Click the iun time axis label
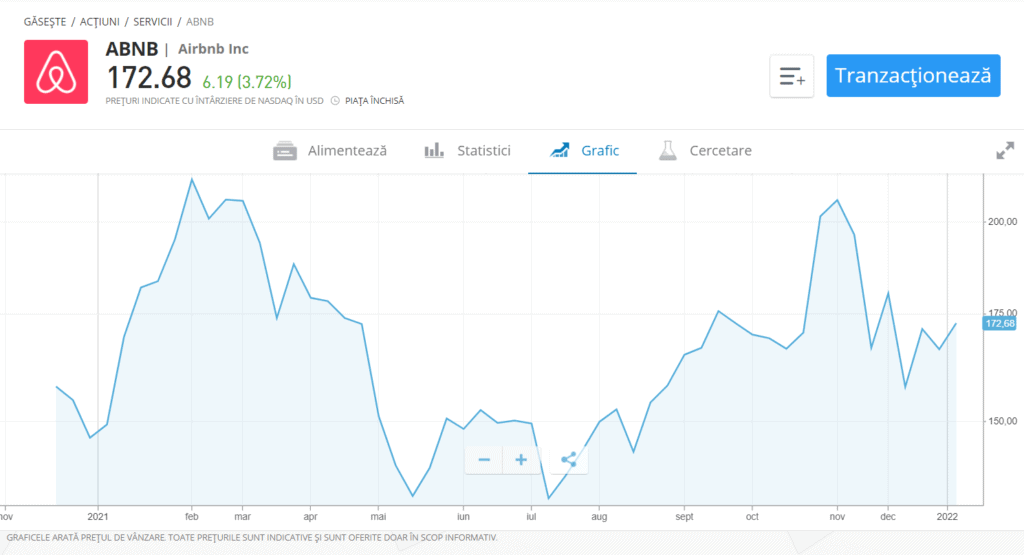The width and height of the screenshot is (1024, 555). [x=463, y=516]
